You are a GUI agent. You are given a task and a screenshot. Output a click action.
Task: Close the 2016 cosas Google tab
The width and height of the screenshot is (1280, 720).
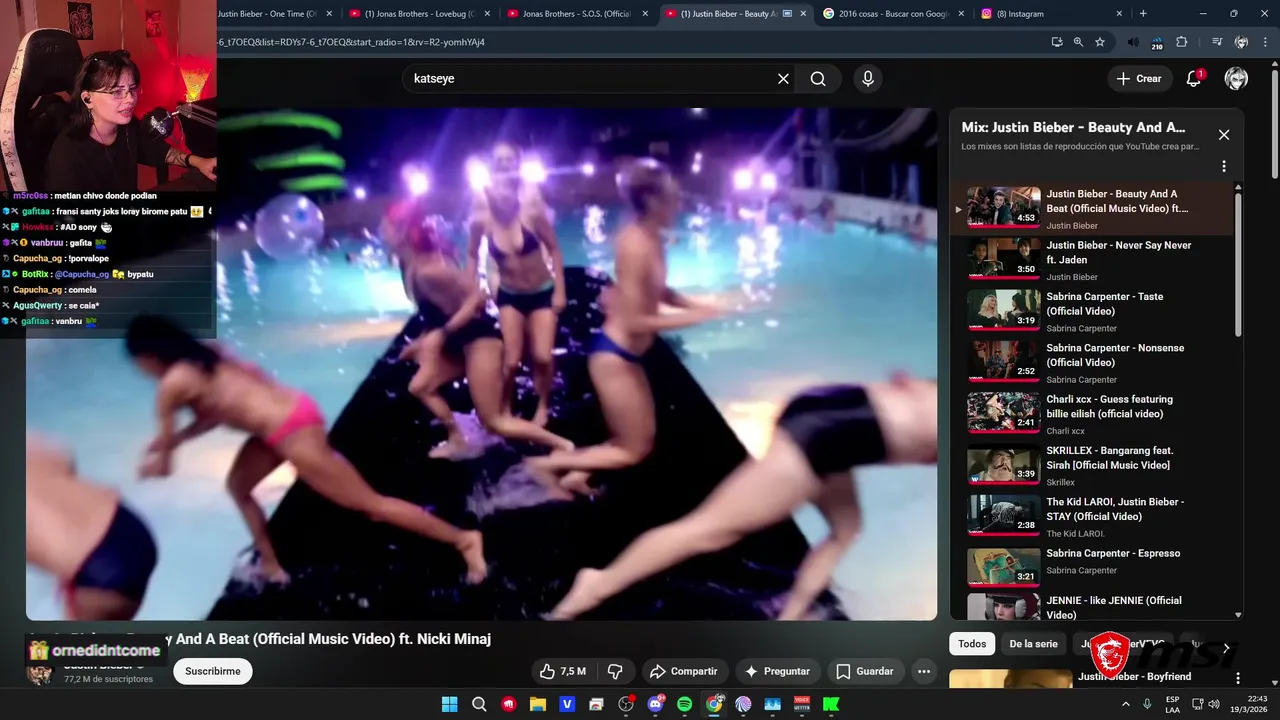960,14
